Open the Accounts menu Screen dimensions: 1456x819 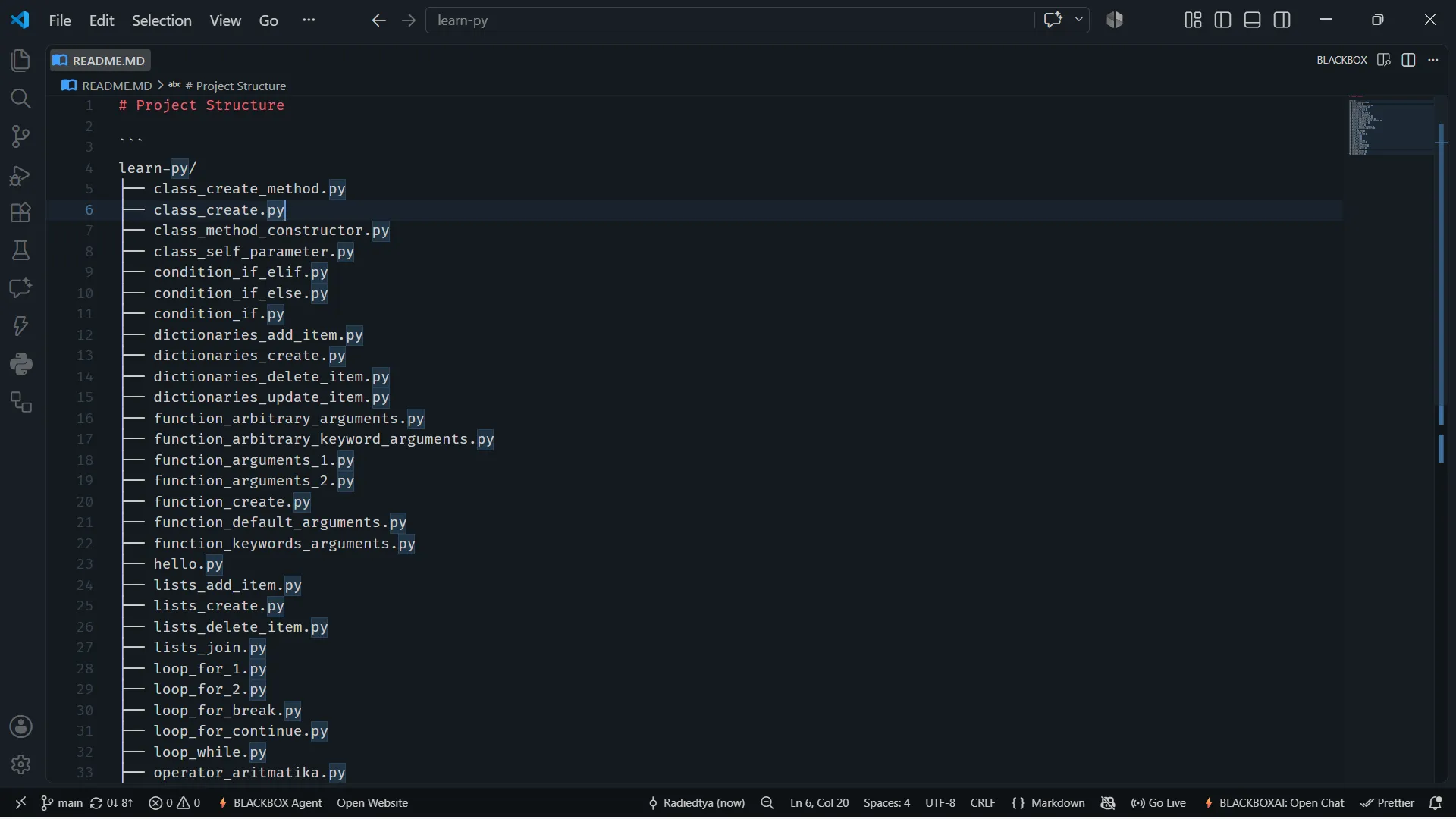point(20,726)
